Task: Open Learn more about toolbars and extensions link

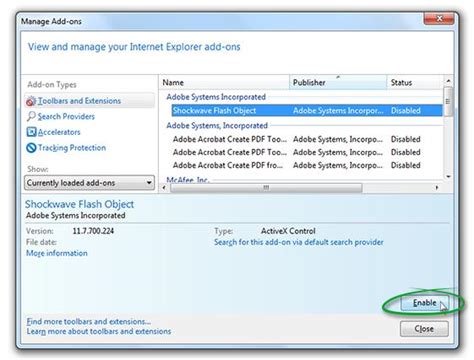Action: point(99,331)
